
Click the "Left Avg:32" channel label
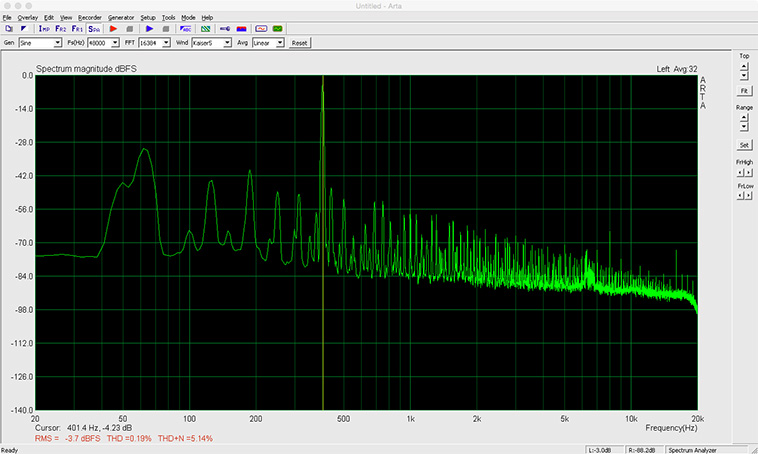[x=677, y=69]
